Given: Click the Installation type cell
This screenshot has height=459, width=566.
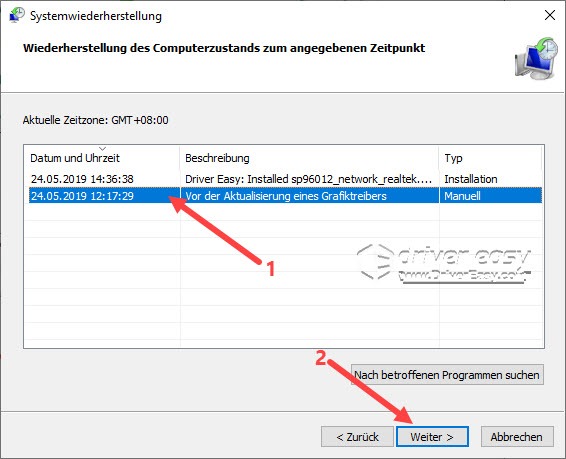Looking at the screenshot, I should tap(471, 179).
